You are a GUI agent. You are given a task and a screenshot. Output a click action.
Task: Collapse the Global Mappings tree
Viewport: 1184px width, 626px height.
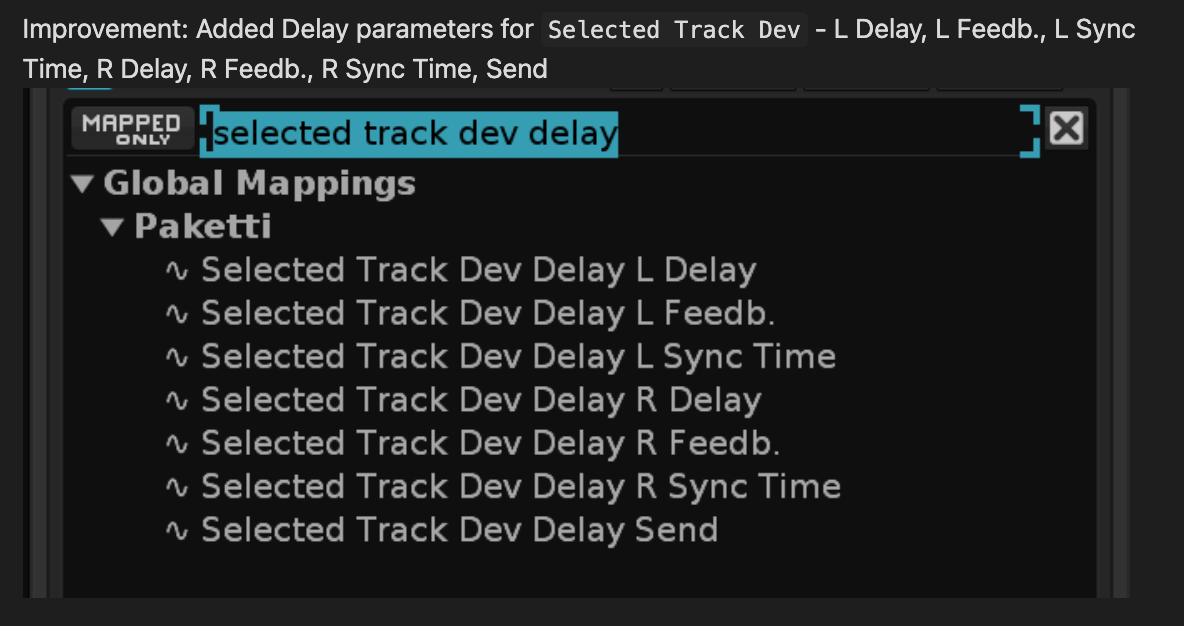point(83,184)
